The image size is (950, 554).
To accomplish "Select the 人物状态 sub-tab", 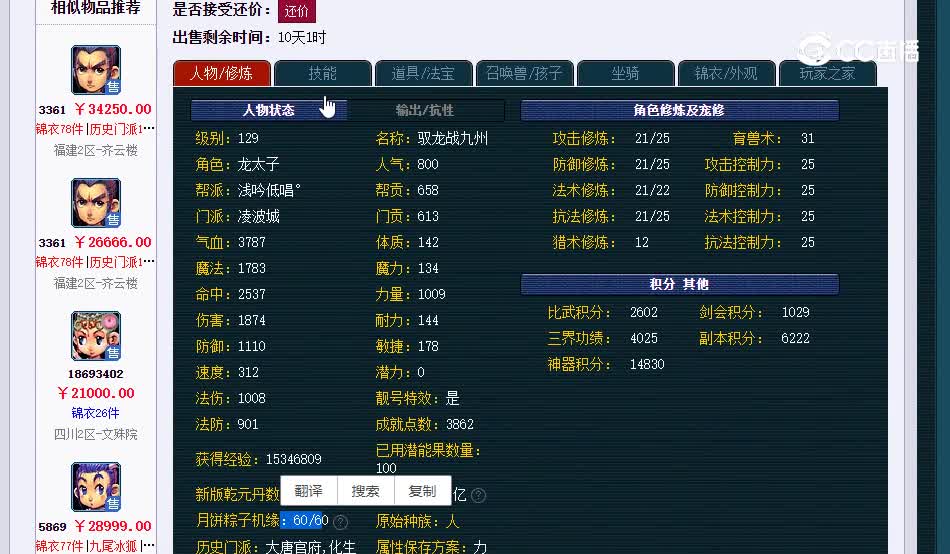I will click(268, 110).
